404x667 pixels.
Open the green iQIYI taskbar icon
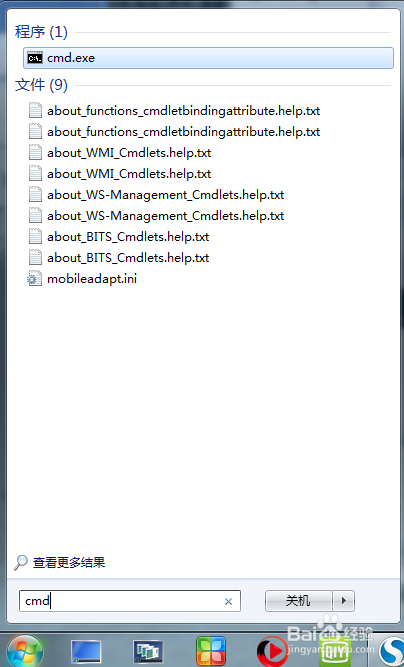tap(335, 651)
